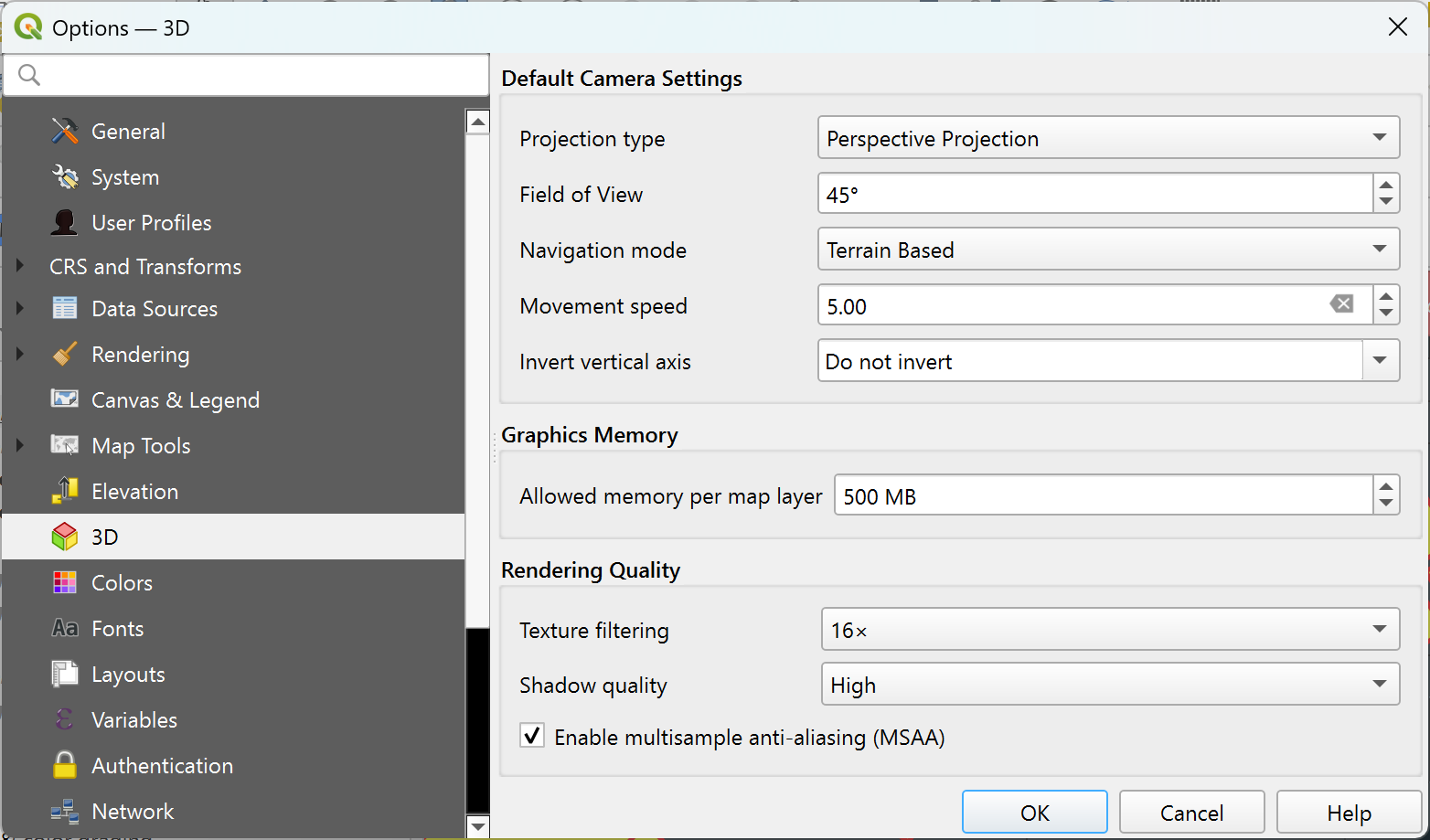This screenshot has width=1430, height=840.
Task: Click the Colors palette icon
Action: (x=65, y=582)
